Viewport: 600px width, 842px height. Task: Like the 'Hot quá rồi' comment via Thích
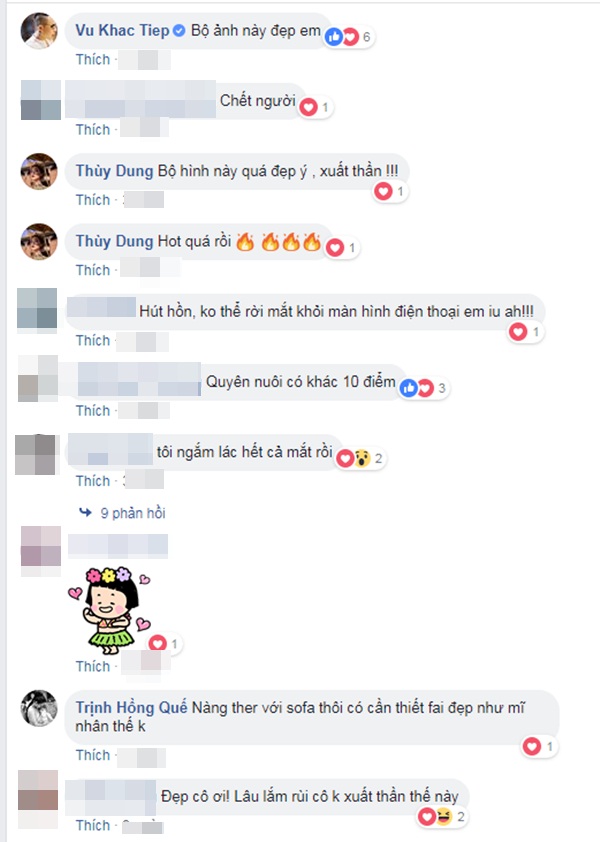92,270
